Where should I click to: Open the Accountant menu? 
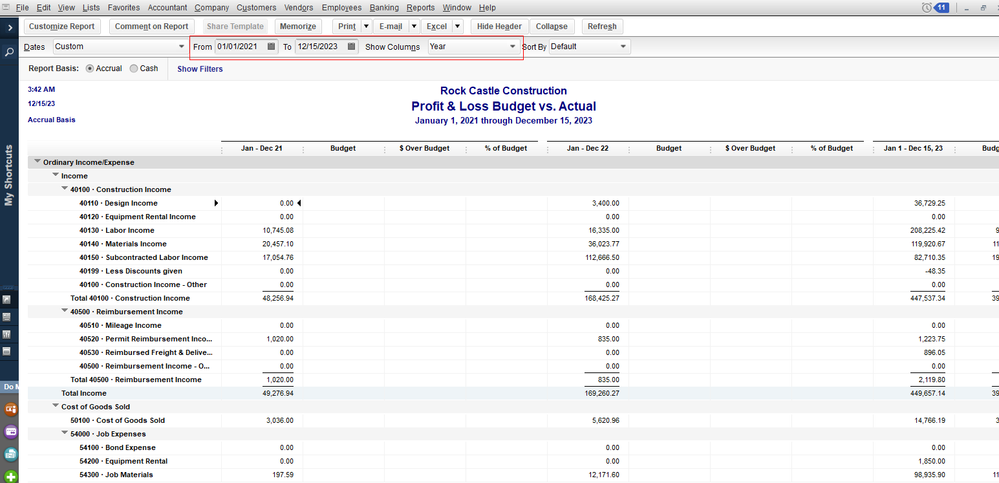tap(168, 8)
